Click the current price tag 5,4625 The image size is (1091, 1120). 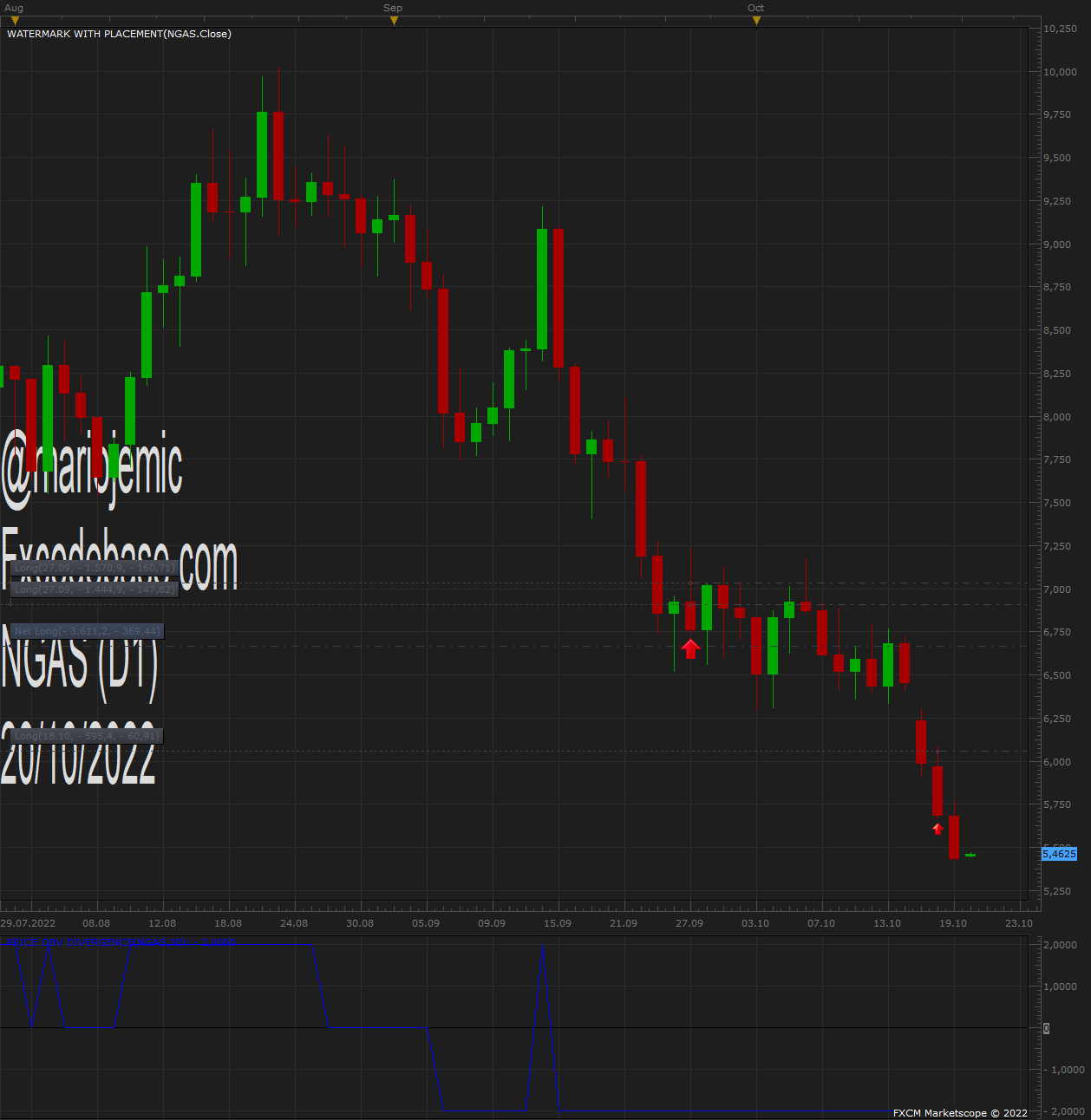point(1059,854)
